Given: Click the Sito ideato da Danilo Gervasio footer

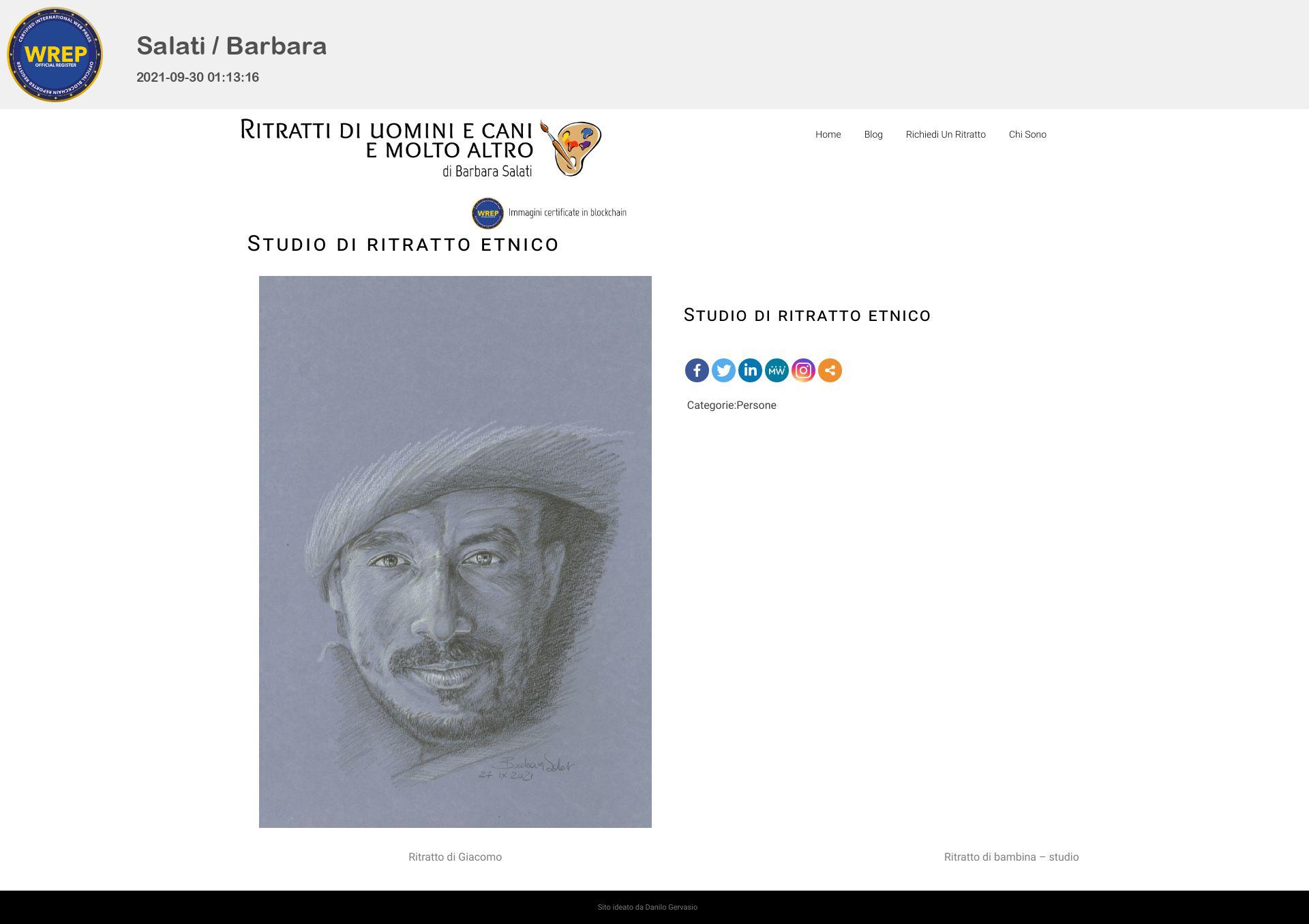Looking at the screenshot, I should click(648, 907).
